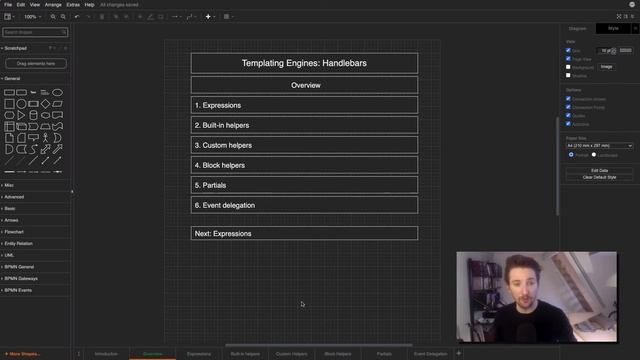Screen dimensions: 640x360
Task: Select the callout speech bubble shape
Action: coord(33,138)
